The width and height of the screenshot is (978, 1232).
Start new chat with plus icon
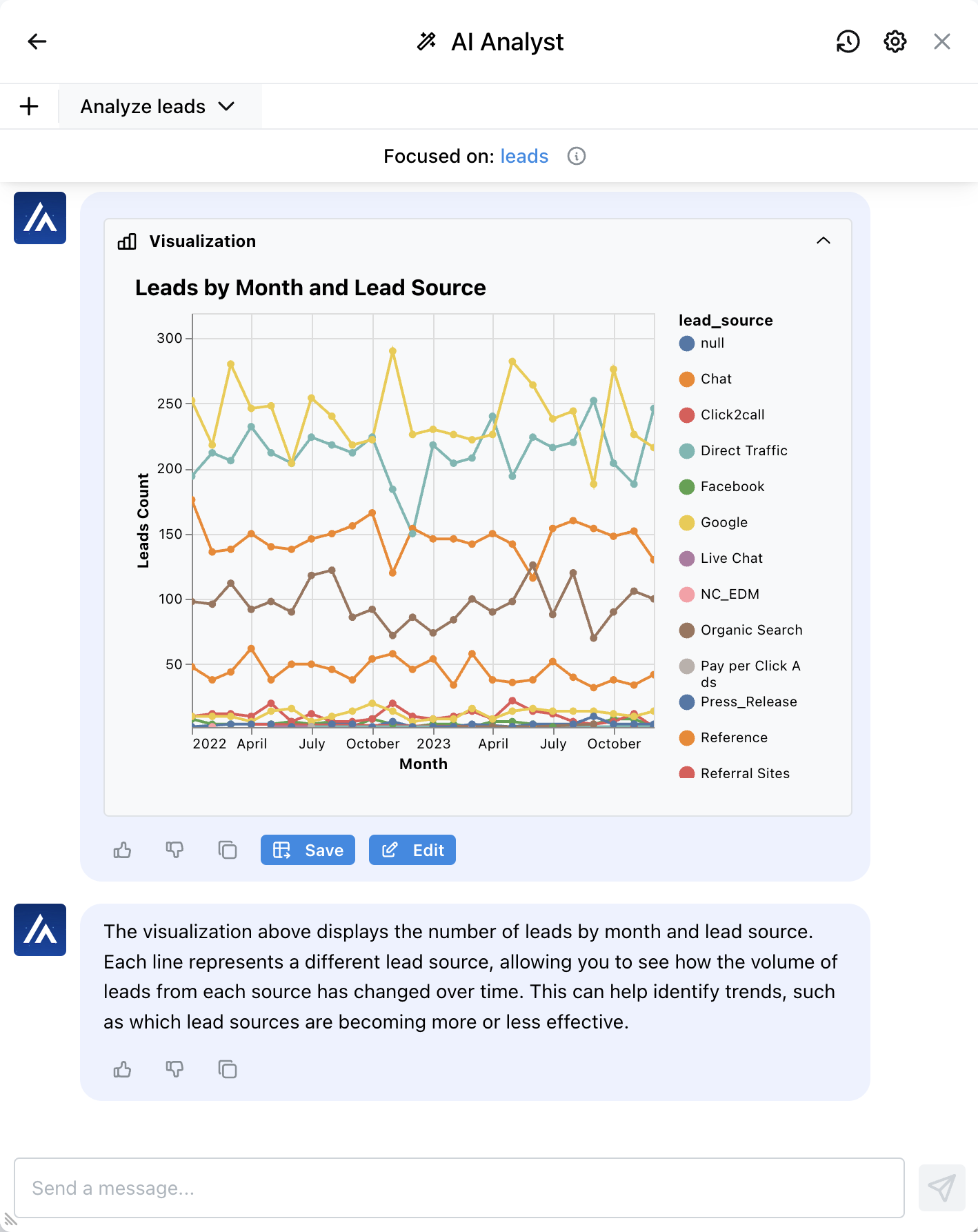coord(29,106)
